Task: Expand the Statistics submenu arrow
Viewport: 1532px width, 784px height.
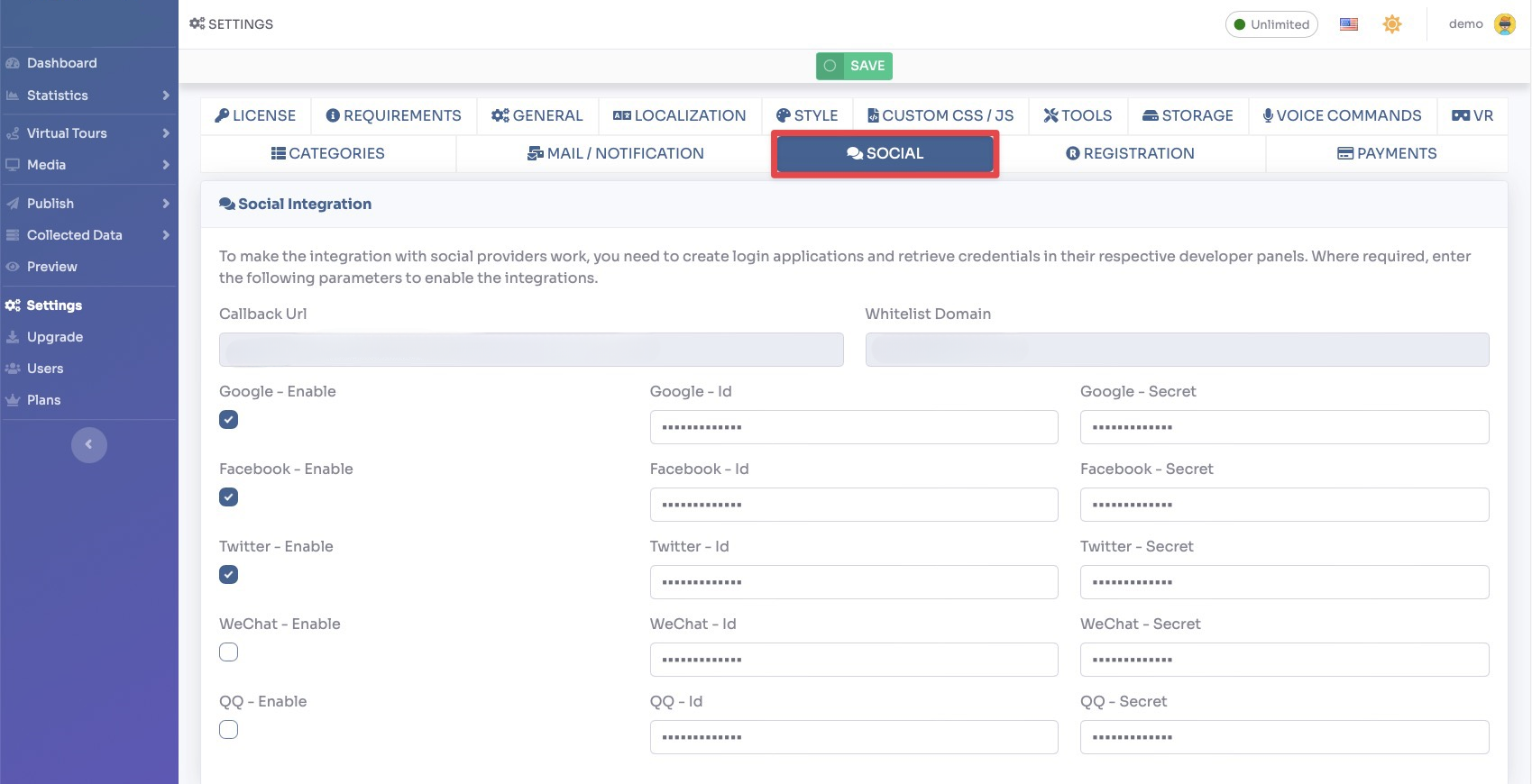Action: (166, 96)
